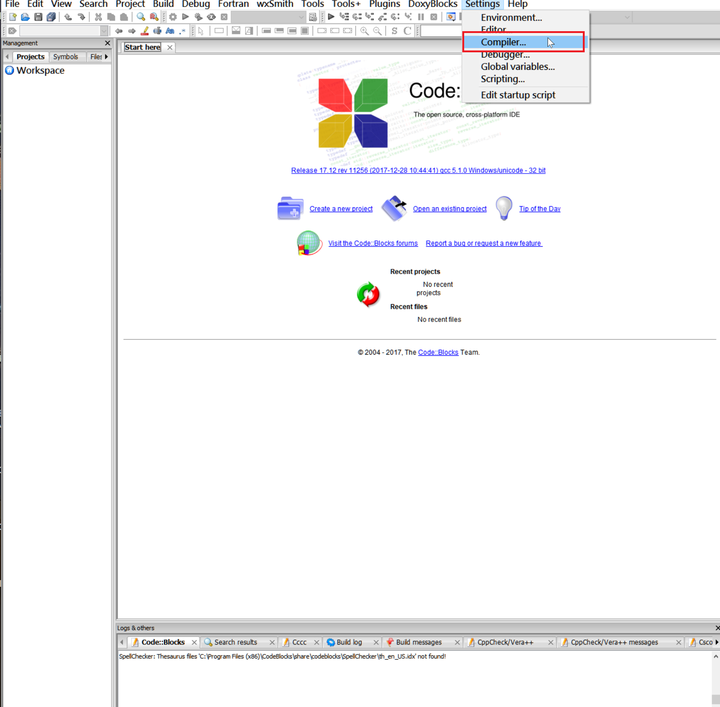
Task: Click the Undo arrow icon
Action: pos(68,17)
